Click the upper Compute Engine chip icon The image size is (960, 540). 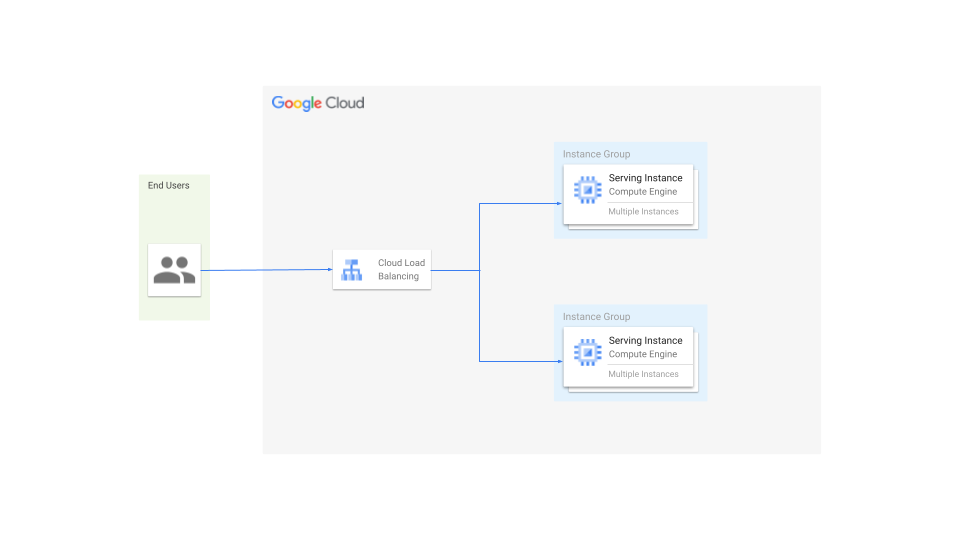point(586,190)
